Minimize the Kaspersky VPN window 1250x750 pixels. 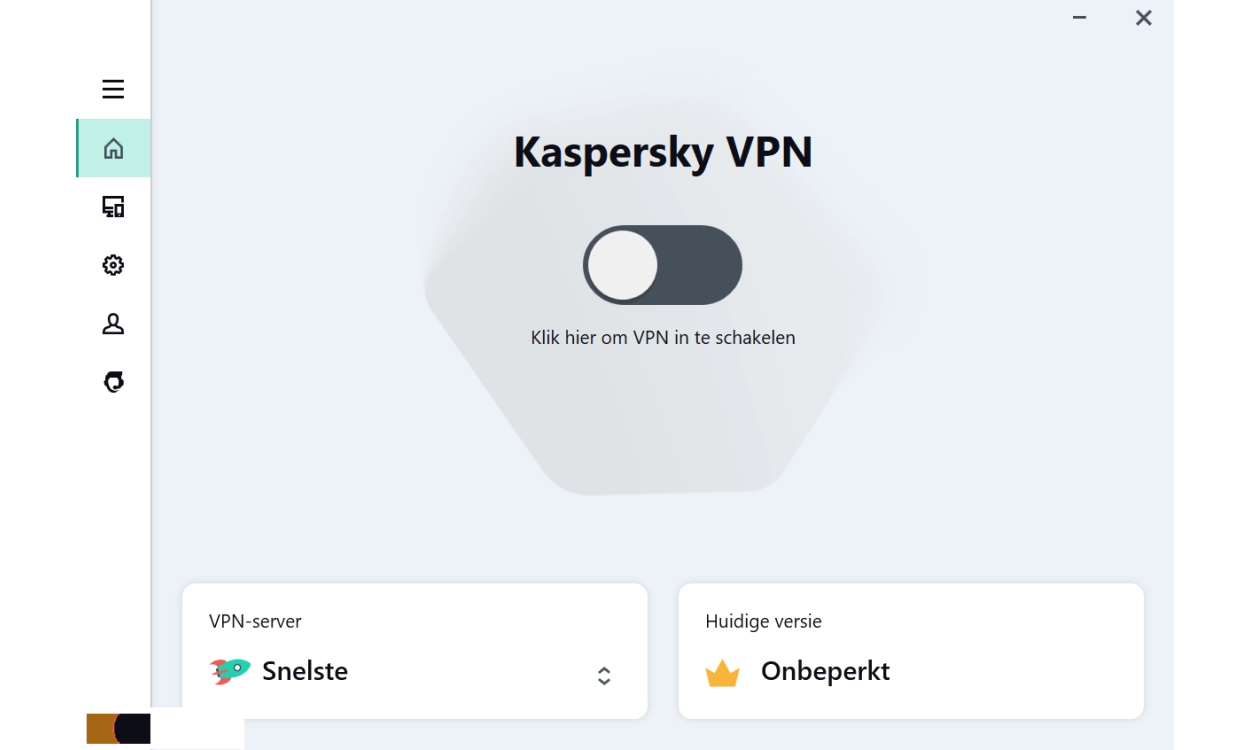1079,18
